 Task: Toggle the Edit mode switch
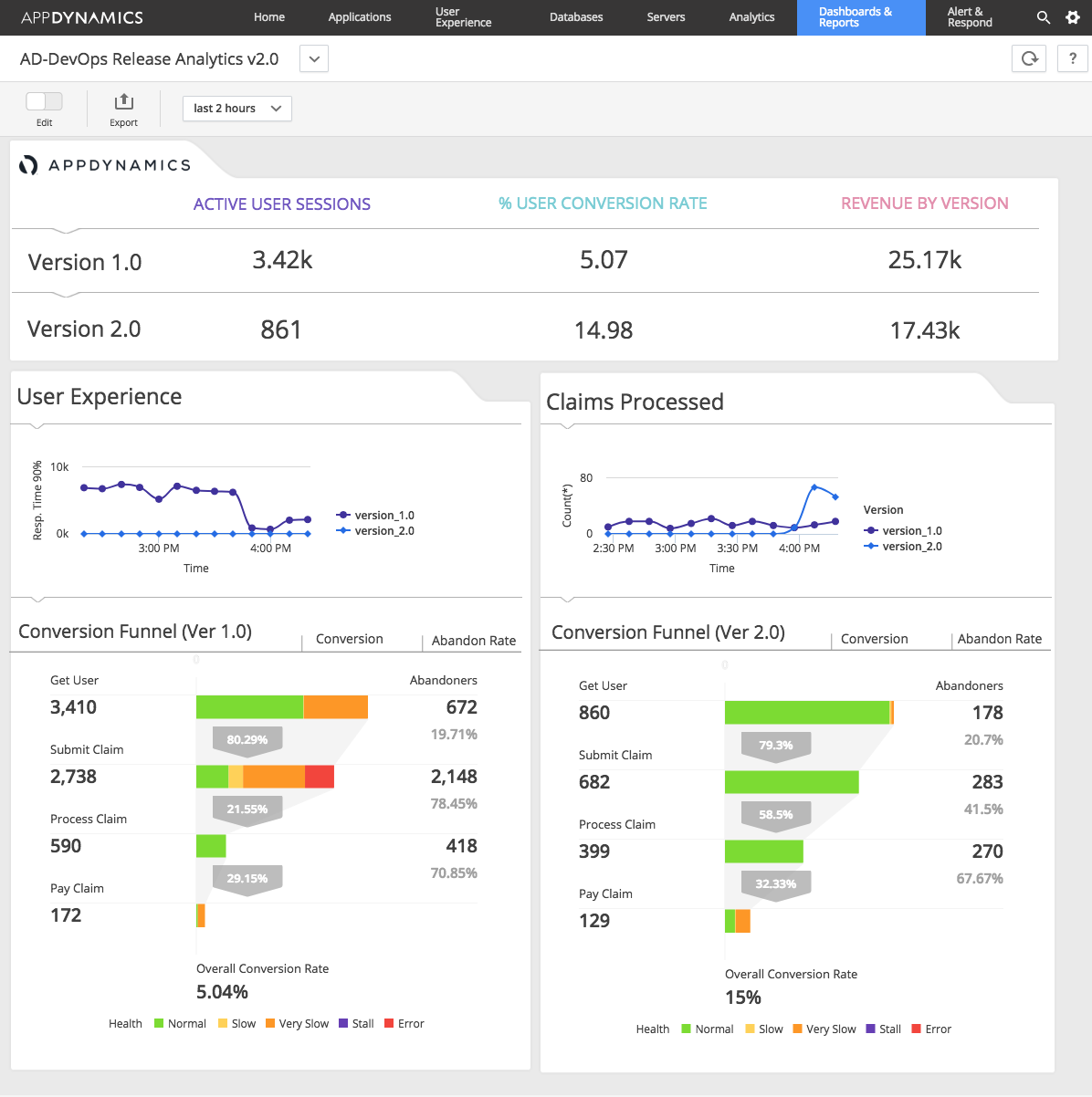(44, 101)
